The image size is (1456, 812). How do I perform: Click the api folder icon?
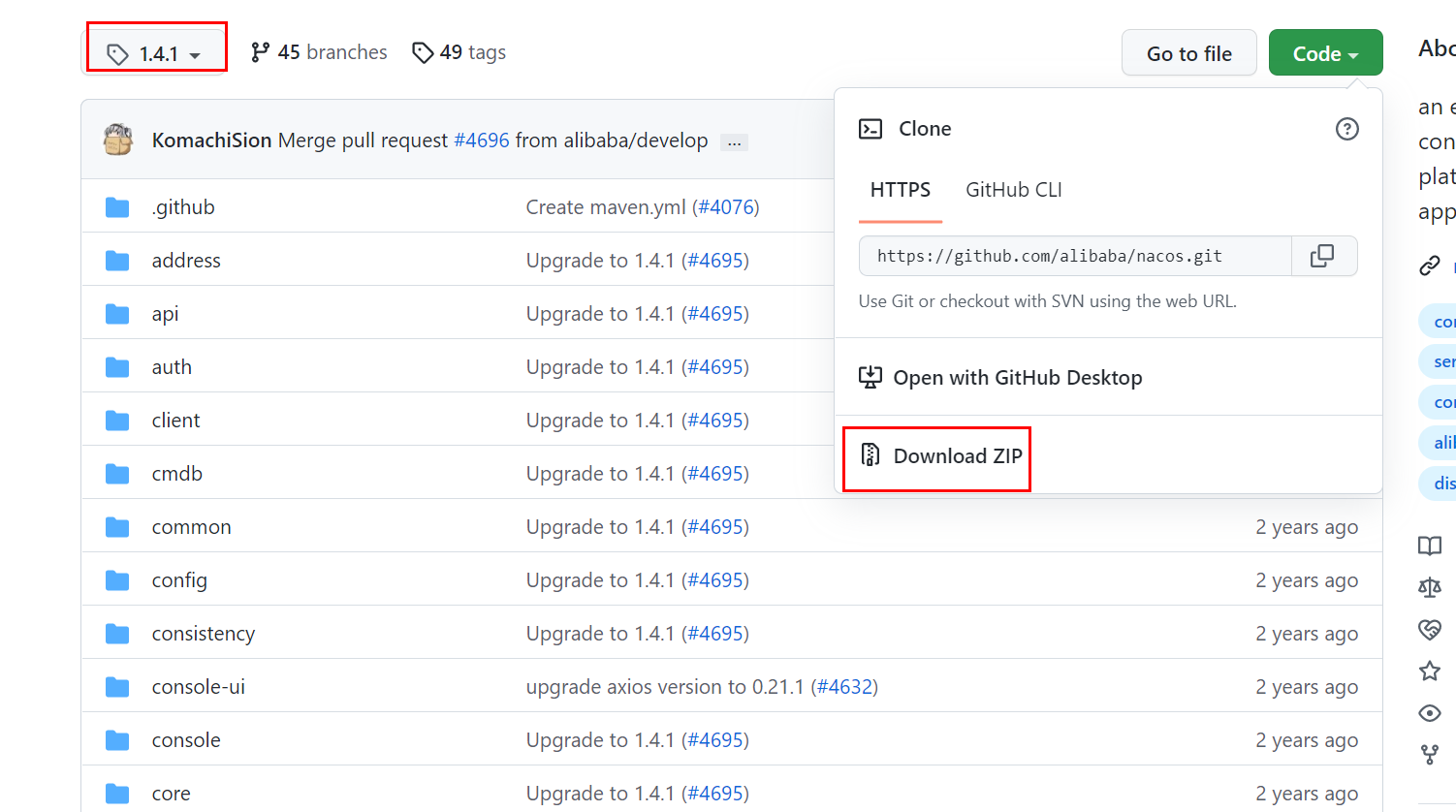coord(117,314)
